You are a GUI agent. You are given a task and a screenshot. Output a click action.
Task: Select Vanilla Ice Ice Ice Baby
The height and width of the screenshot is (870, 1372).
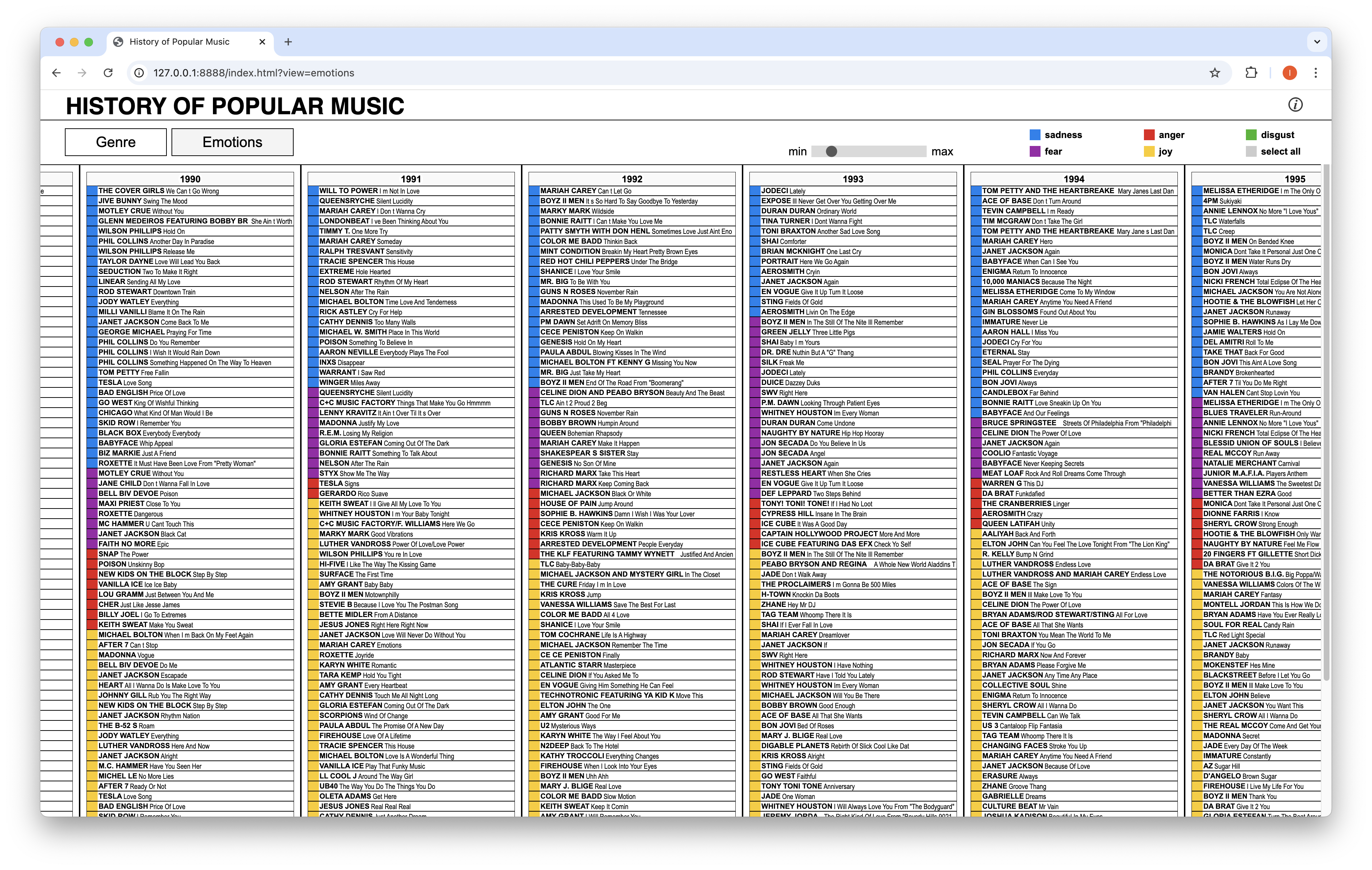click(x=190, y=584)
